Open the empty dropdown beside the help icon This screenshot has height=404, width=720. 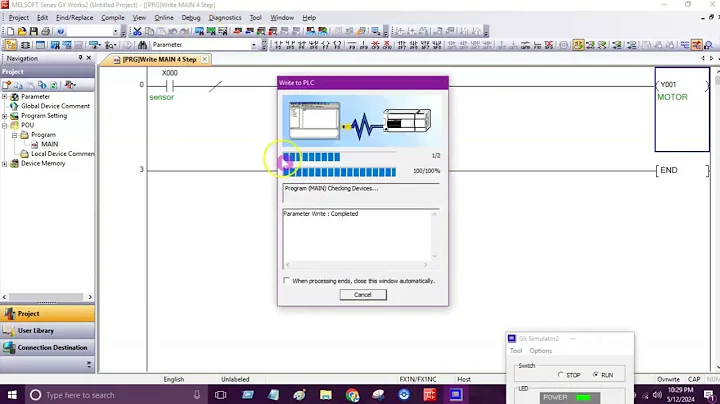click(x=115, y=31)
